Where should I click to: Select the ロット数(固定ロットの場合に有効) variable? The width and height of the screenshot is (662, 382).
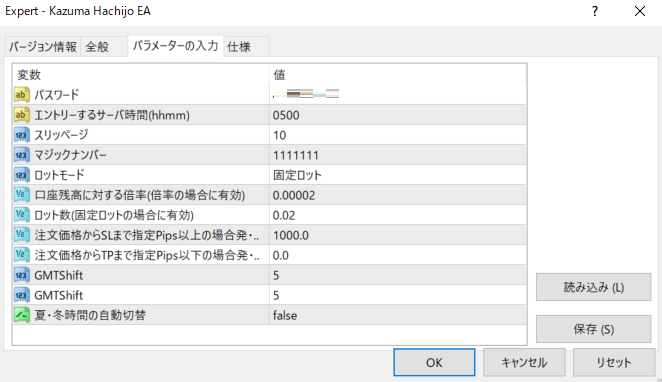pyautogui.click(x=114, y=215)
